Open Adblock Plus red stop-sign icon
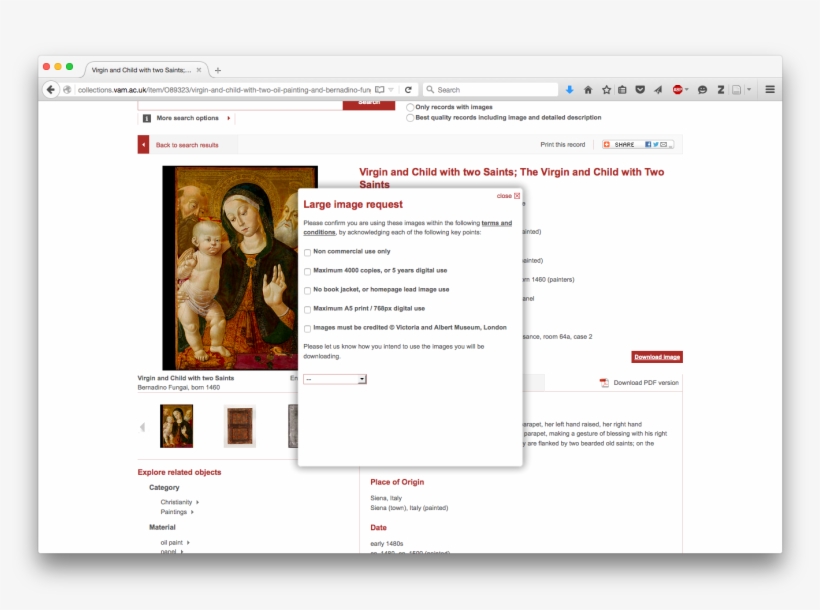Image resolution: width=820 pixels, height=610 pixels. click(x=677, y=89)
